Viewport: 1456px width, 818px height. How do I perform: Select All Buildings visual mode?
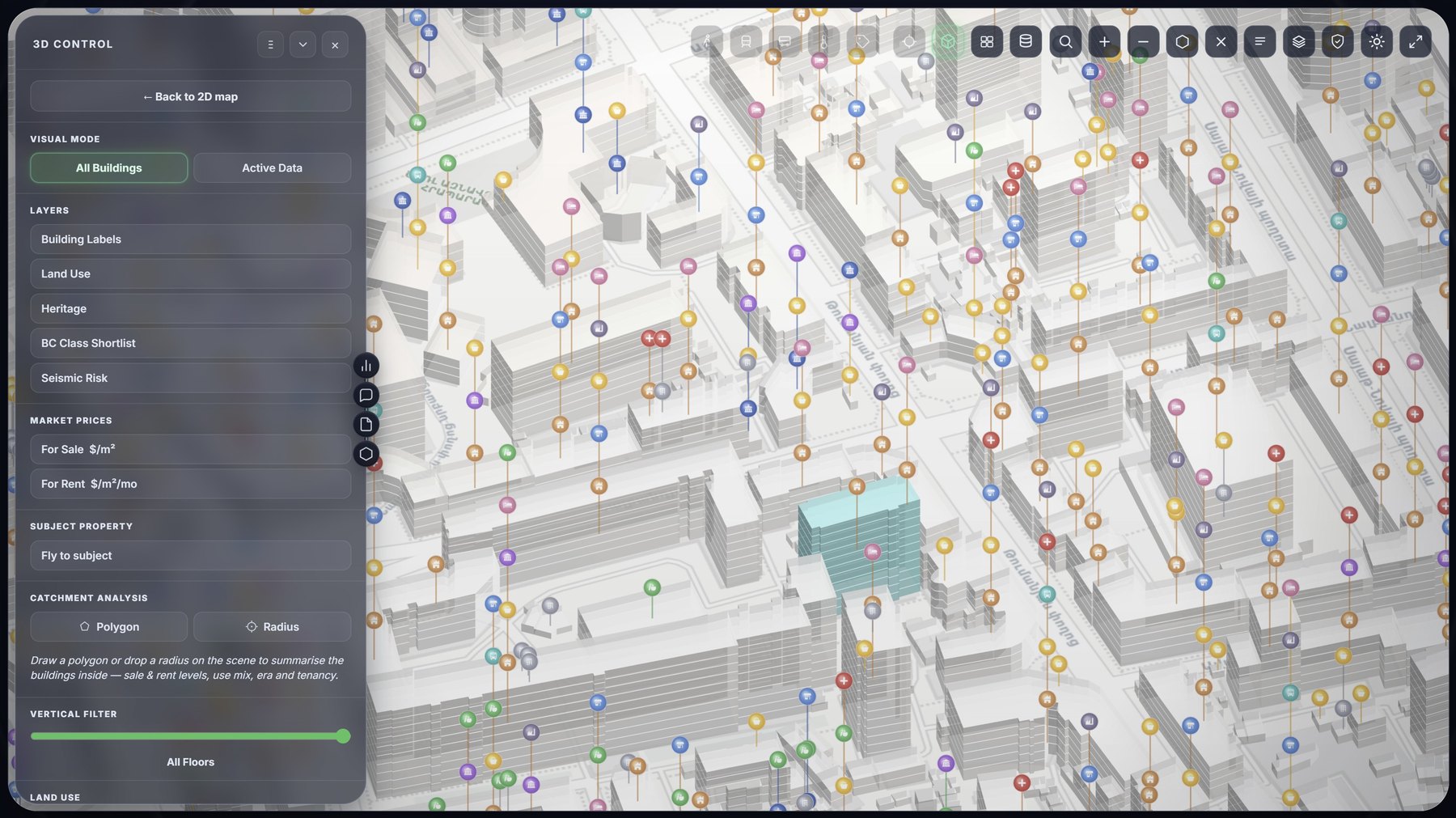coord(109,167)
